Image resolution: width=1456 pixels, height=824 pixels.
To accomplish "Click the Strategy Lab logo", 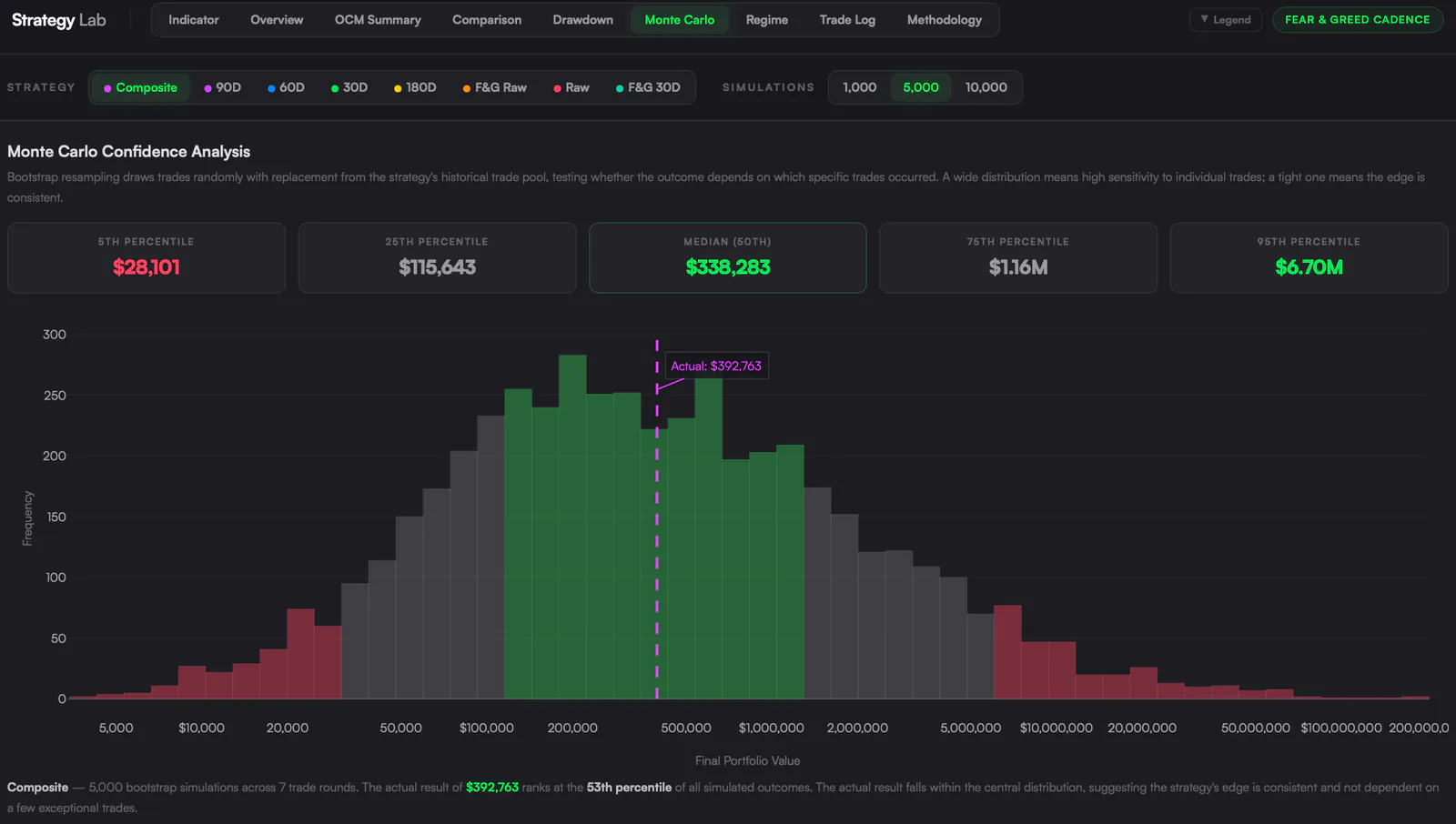I will point(59,20).
